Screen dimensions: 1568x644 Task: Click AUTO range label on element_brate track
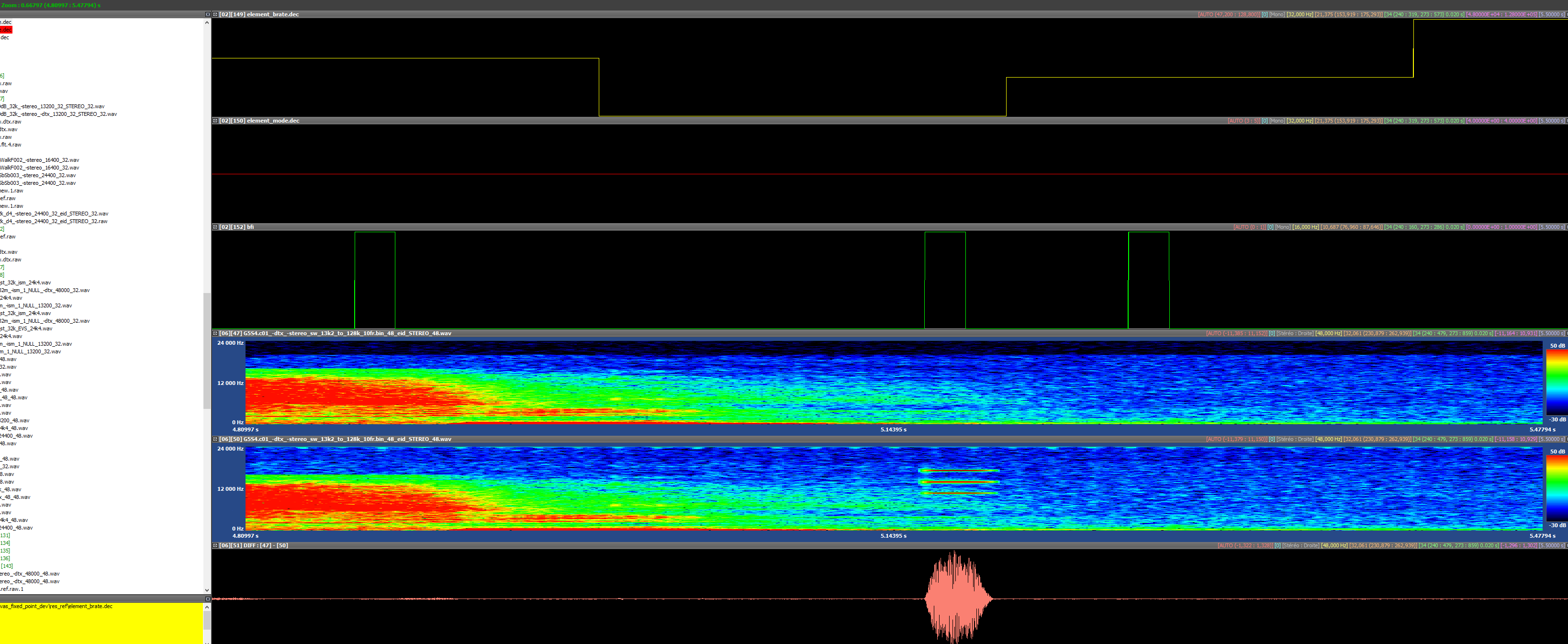1228,14
